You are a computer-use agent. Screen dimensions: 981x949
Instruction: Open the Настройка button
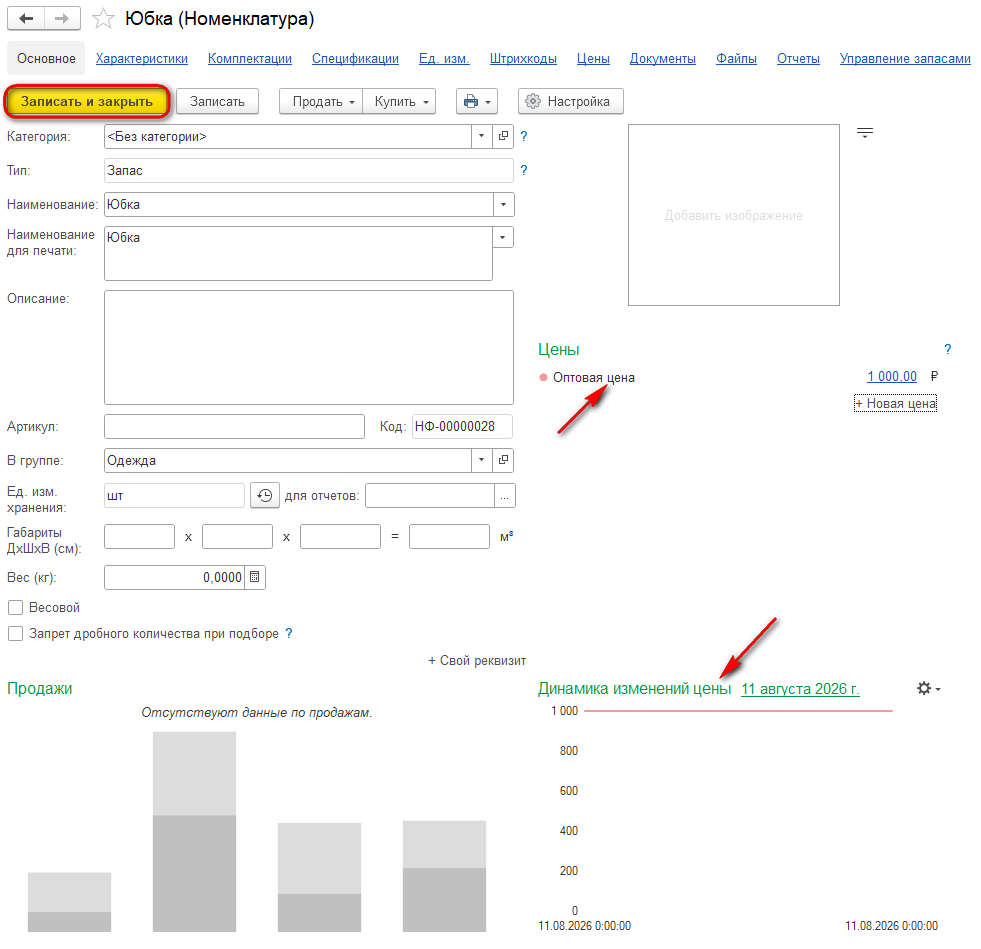tap(571, 101)
